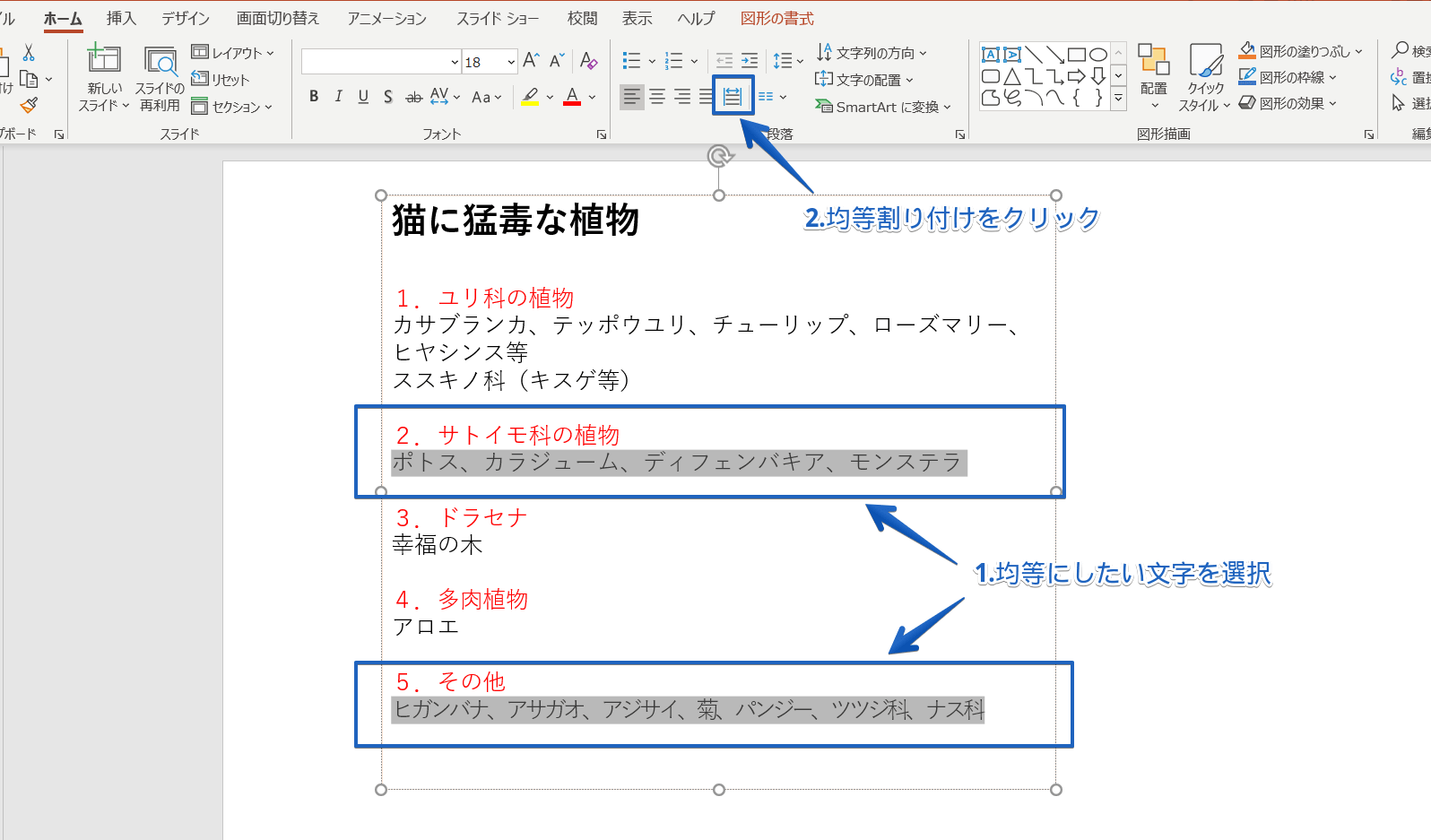1431x840 pixels.
Task: Click the rotation handle above text box
Action: click(x=718, y=157)
